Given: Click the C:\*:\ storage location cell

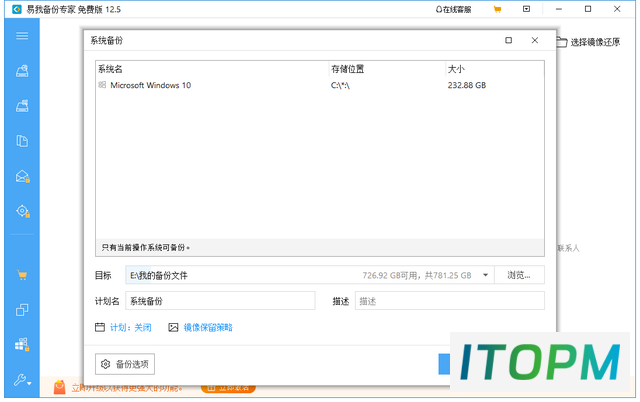Looking at the screenshot, I should tap(340, 85).
